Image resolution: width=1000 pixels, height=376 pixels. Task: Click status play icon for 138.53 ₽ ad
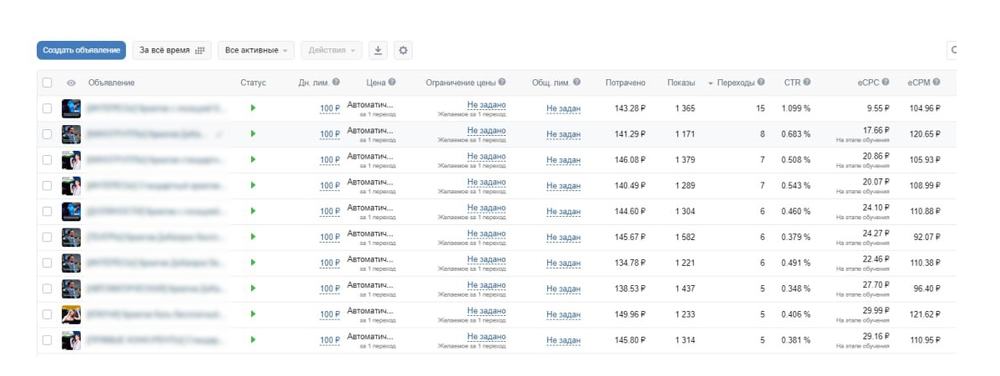pyautogui.click(x=253, y=288)
